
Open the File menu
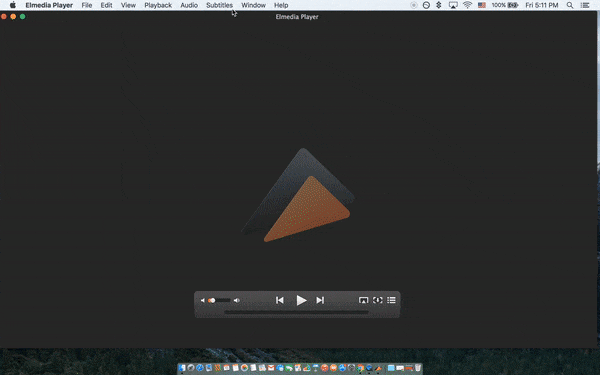click(87, 5)
